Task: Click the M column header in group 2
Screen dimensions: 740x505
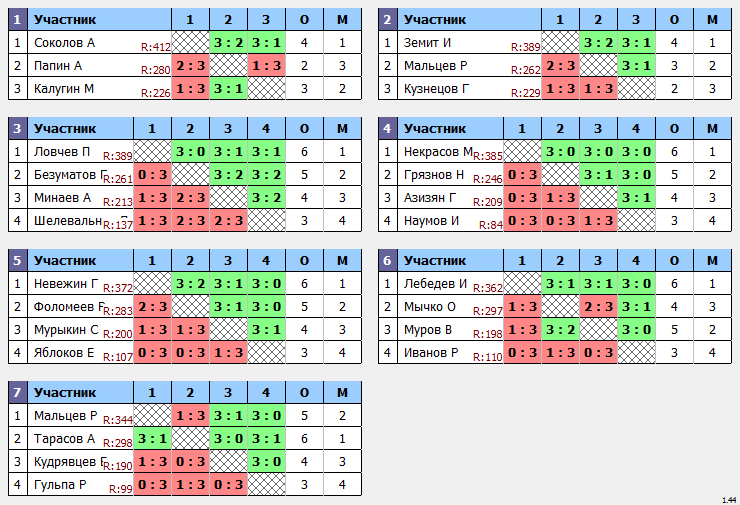Action: coord(712,20)
